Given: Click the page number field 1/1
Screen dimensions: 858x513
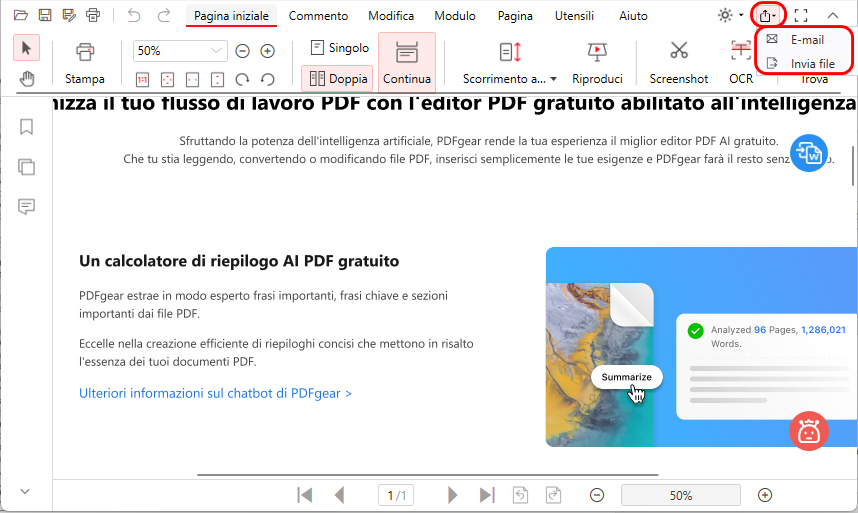Looking at the screenshot, I should click(396, 495).
